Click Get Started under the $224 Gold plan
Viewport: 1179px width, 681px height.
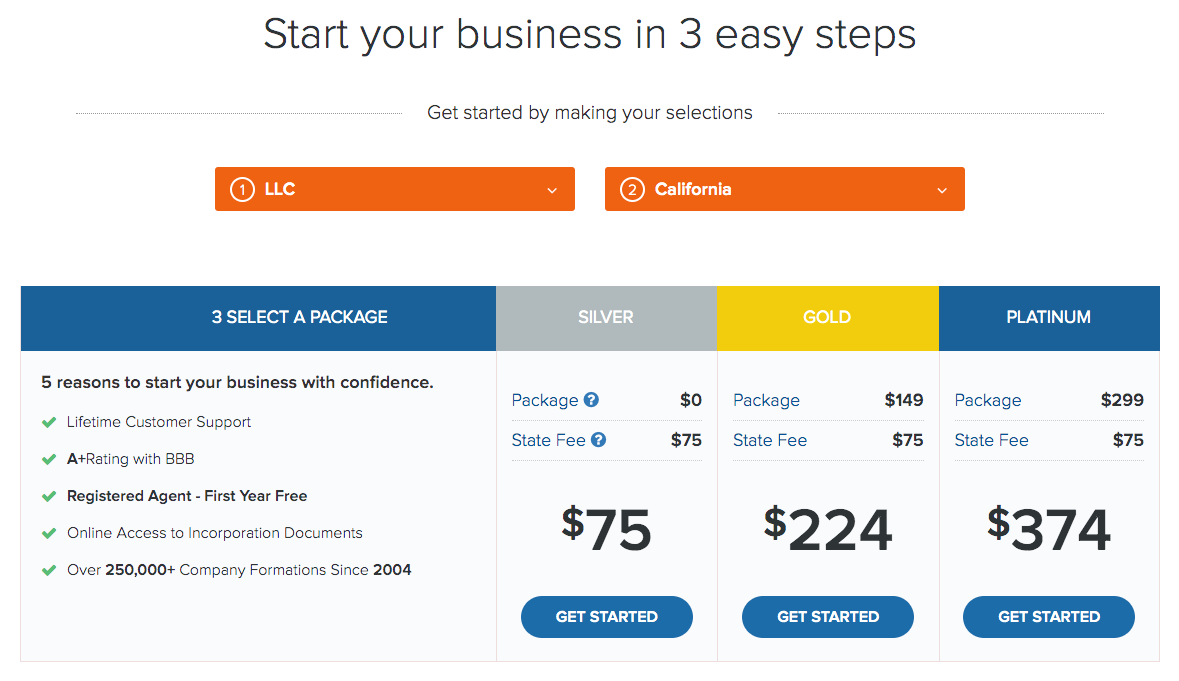[828, 616]
